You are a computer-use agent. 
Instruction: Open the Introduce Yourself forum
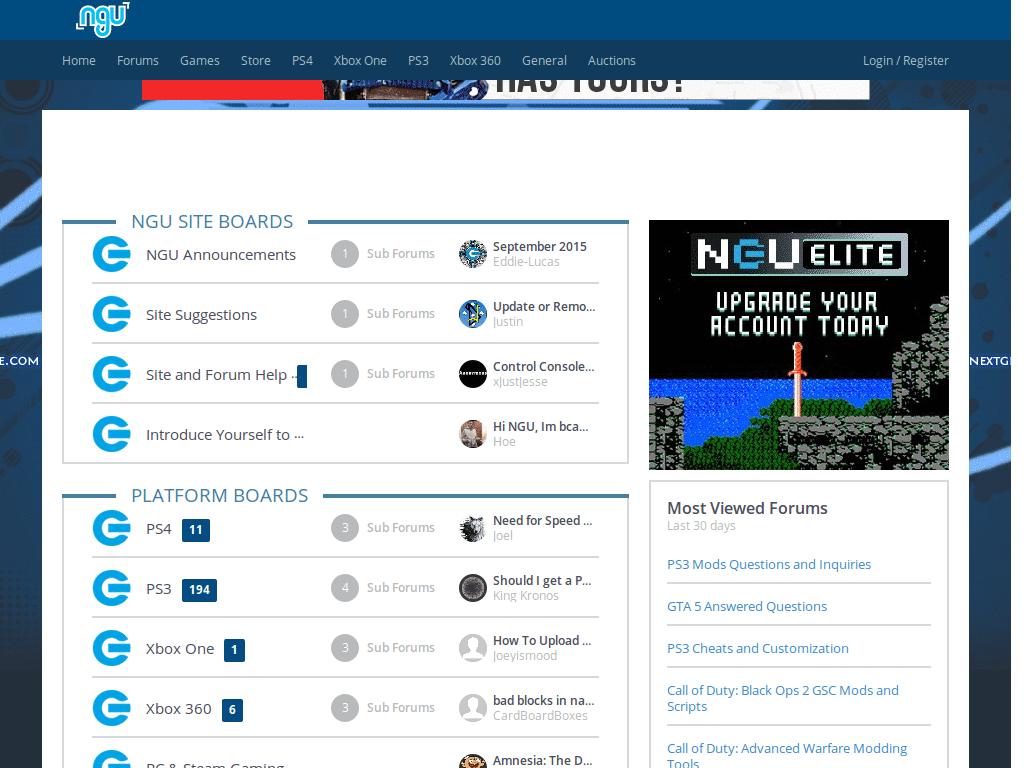click(x=225, y=435)
